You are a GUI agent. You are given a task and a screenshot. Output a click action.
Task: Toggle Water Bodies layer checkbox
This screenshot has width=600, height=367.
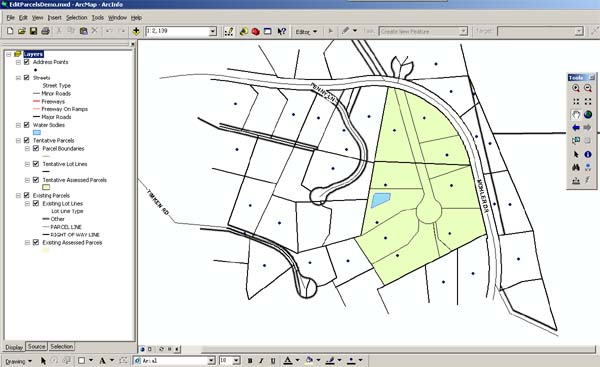click(27, 125)
